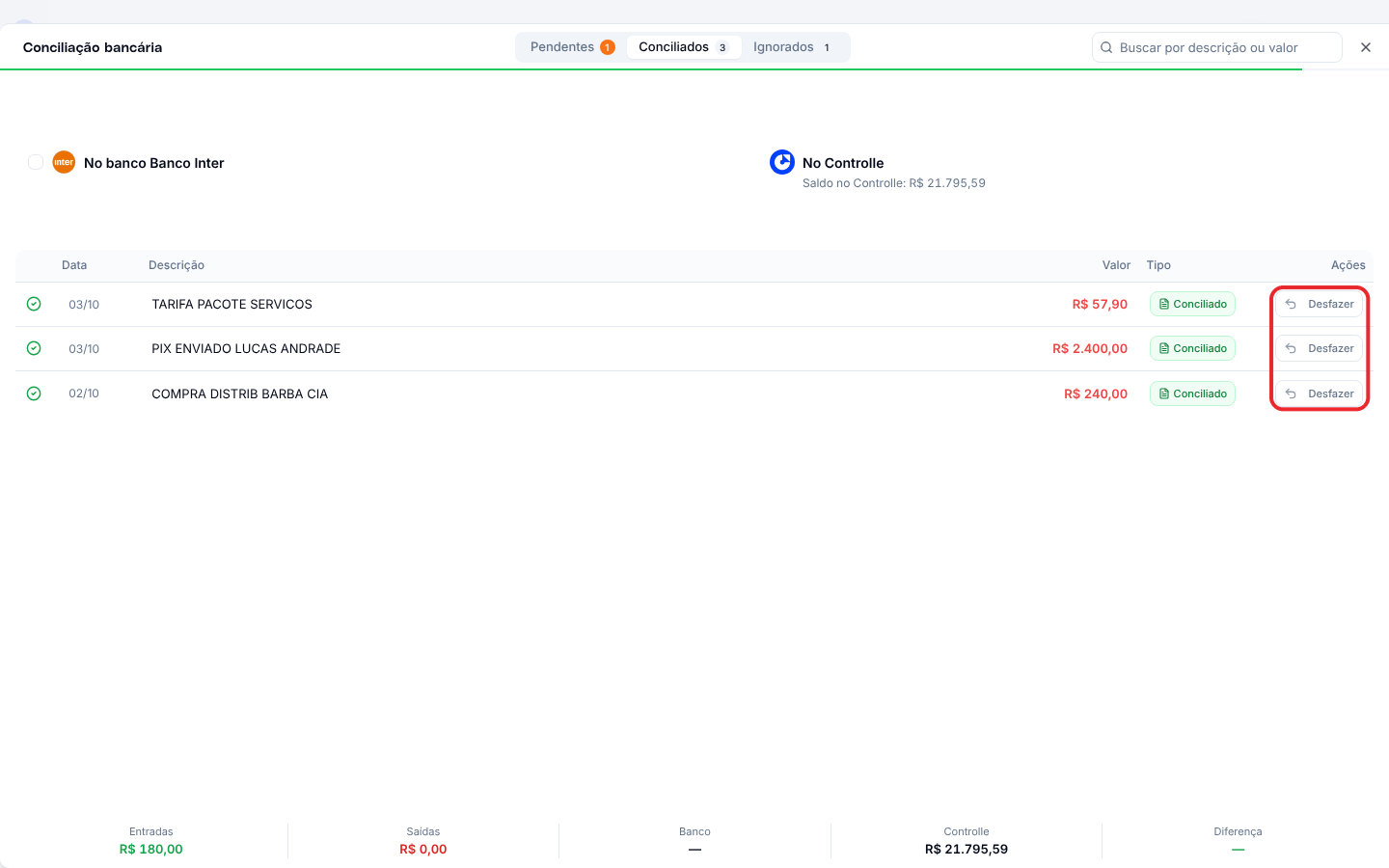The width and height of the screenshot is (1389, 868).
Task: Click green check icon for PIX ENVIADO LUCAS ANDRADE
Action: (x=34, y=348)
